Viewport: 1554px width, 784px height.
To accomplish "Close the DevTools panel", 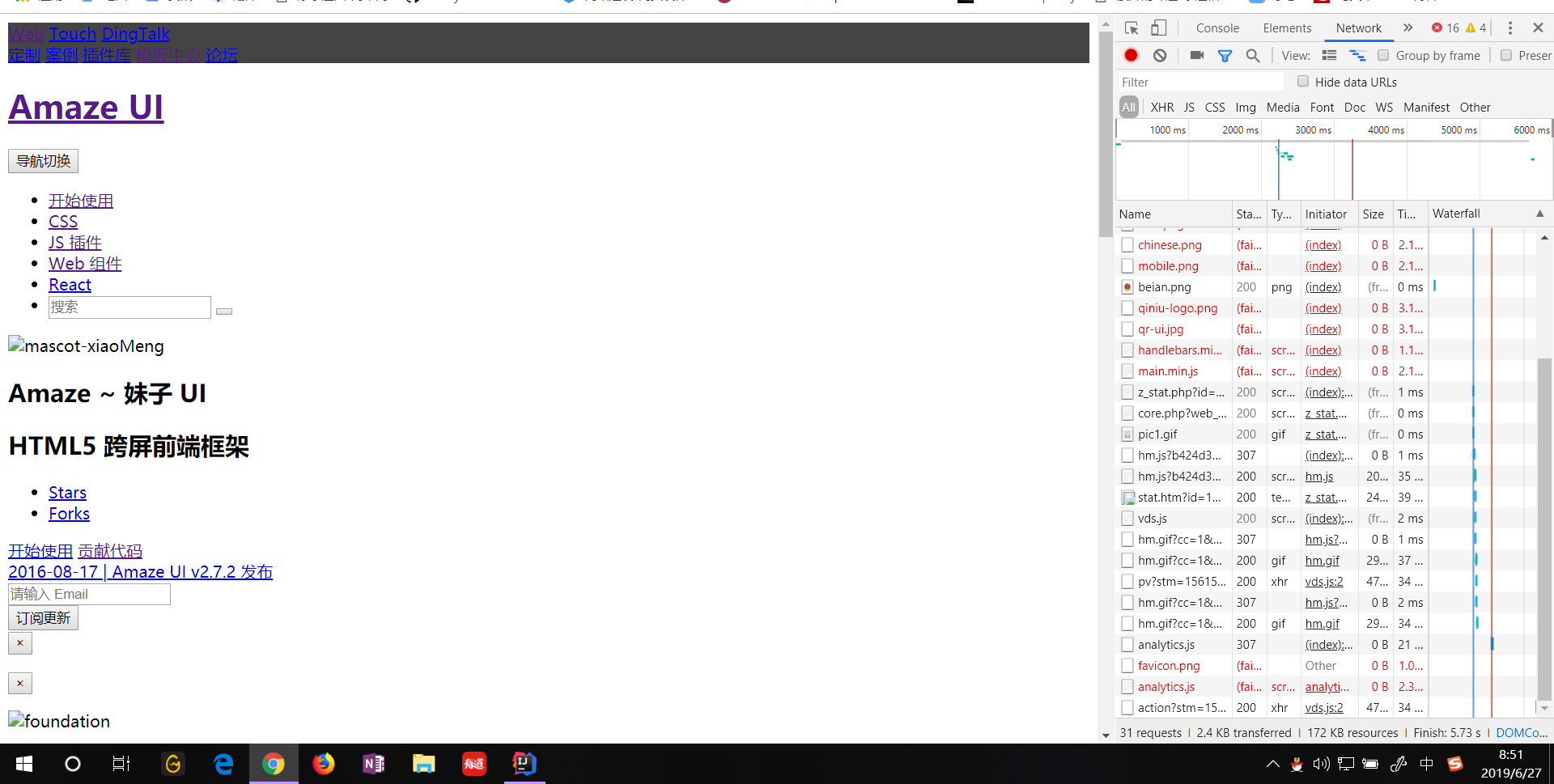I will (x=1539, y=28).
